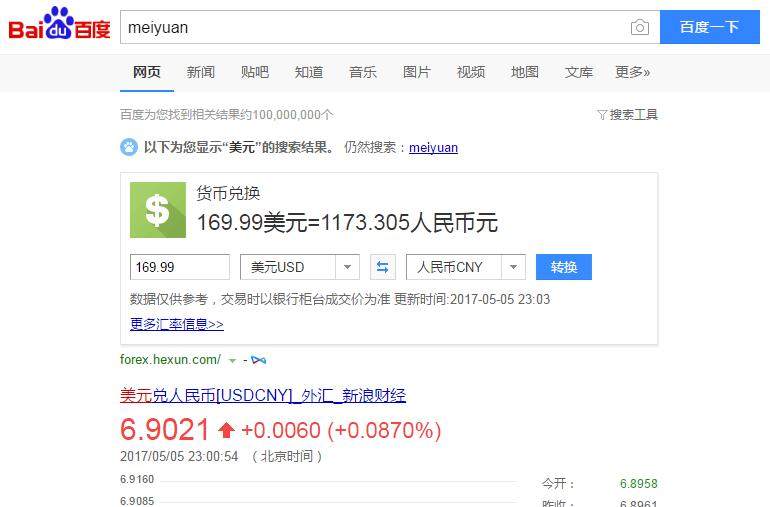Image resolution: width=770 pixels, height=507 pixels.
Task: Click the 2017/05/05 23:00:54 timestamp
Action: pyautogui.click(x=179, y=456)
